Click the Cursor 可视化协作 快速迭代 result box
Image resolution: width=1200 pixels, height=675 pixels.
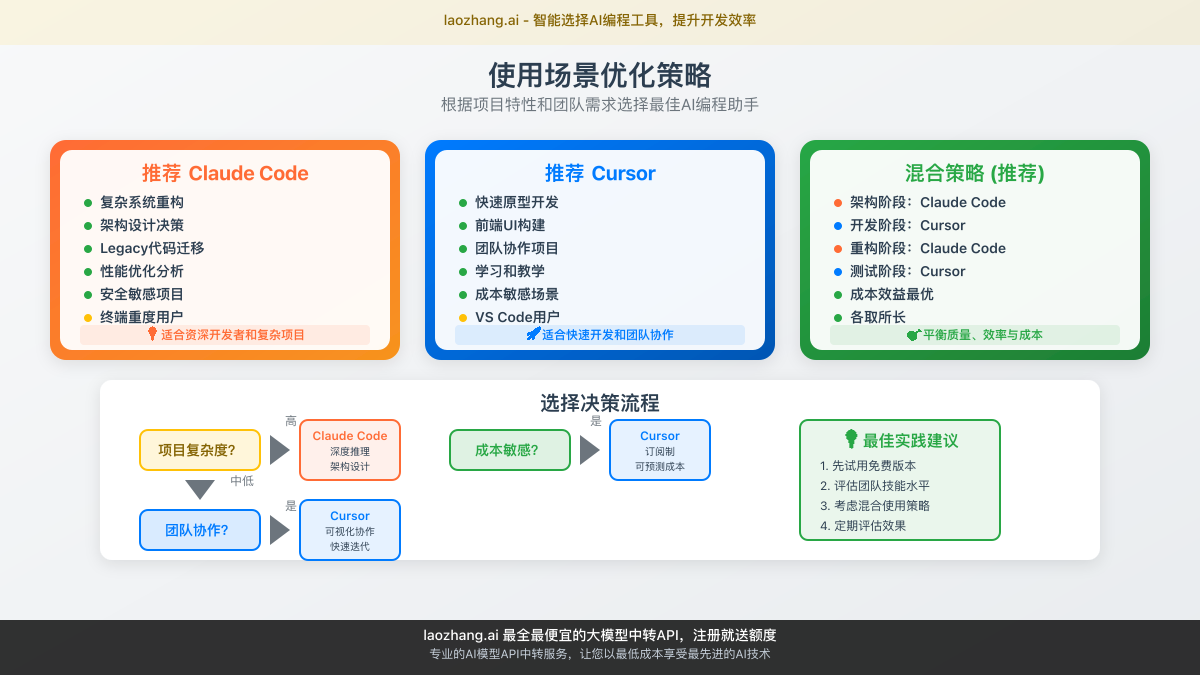click(350, 530)
